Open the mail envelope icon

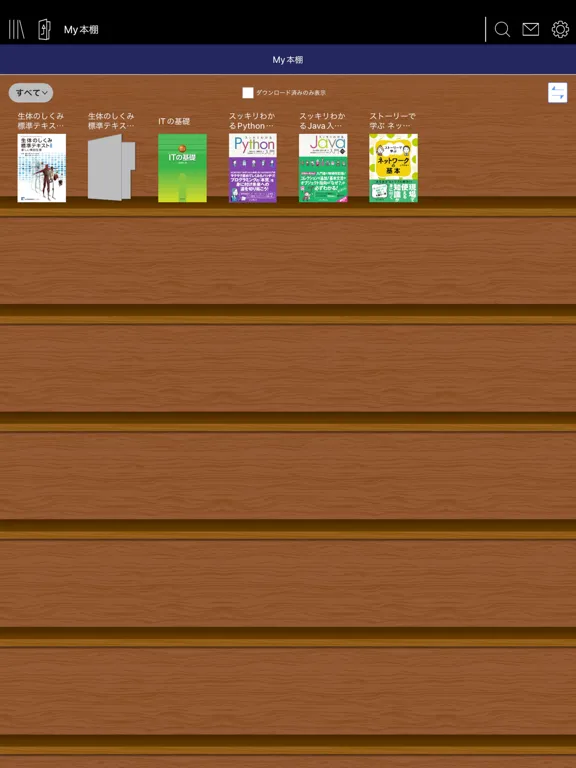click(530, 29)
